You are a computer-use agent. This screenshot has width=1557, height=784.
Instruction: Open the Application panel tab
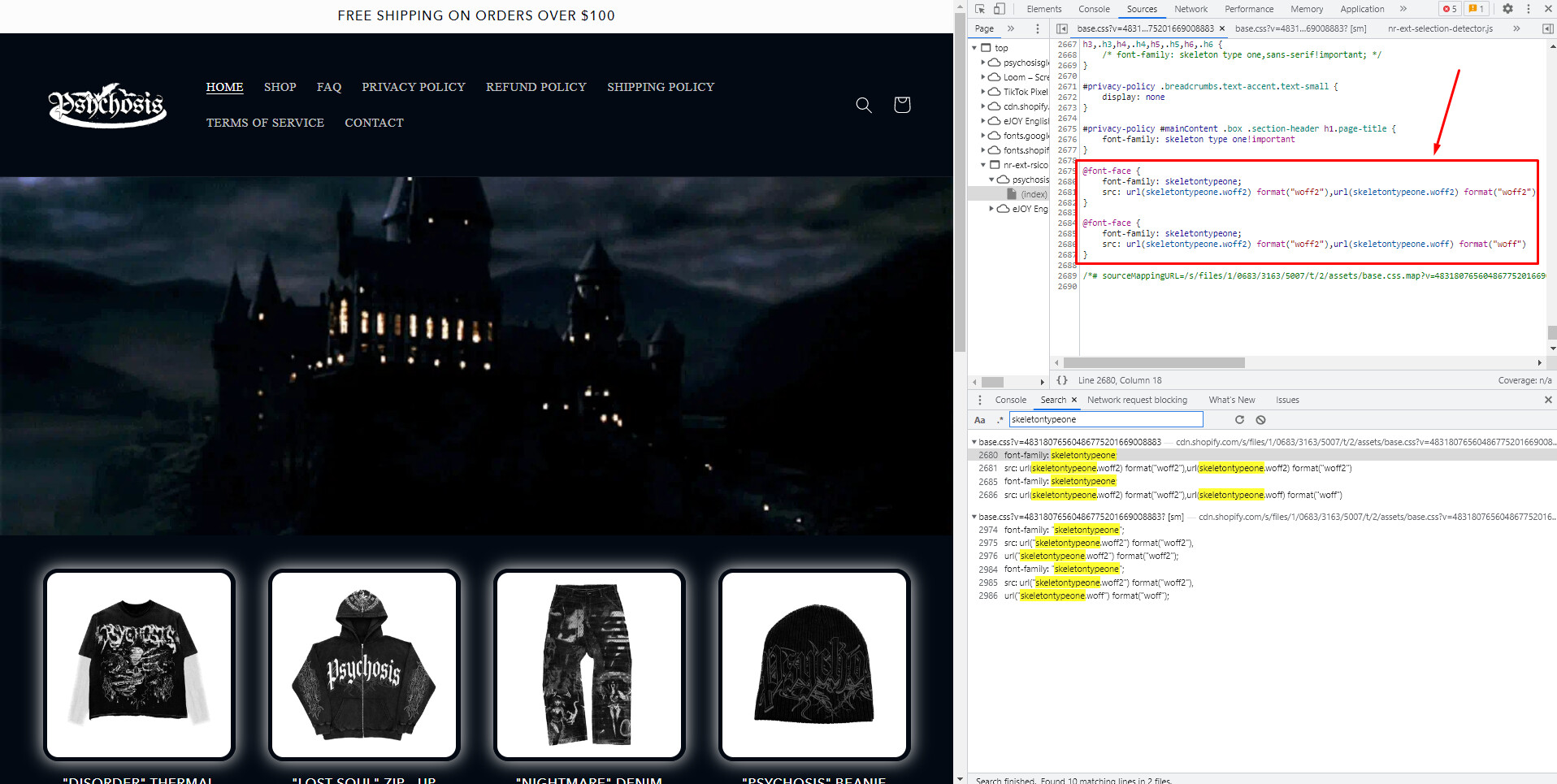1362,9
